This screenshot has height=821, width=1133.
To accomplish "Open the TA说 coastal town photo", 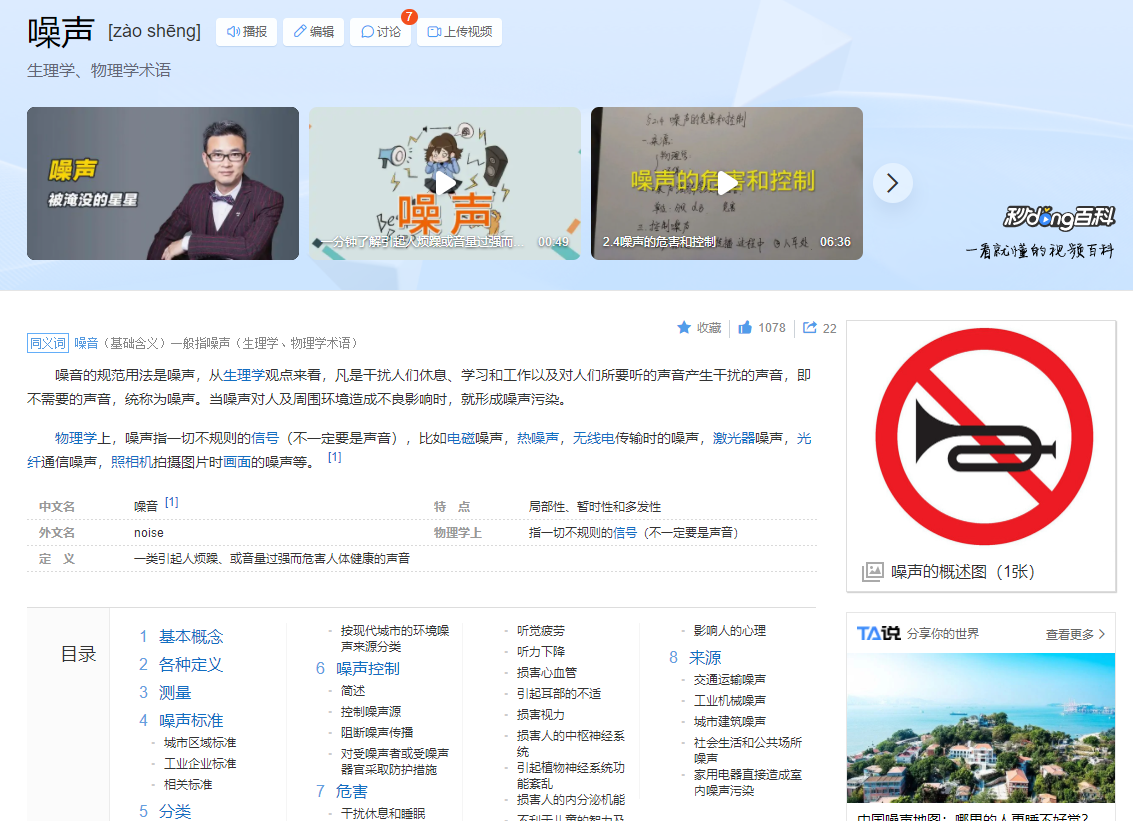I will 981,728.
